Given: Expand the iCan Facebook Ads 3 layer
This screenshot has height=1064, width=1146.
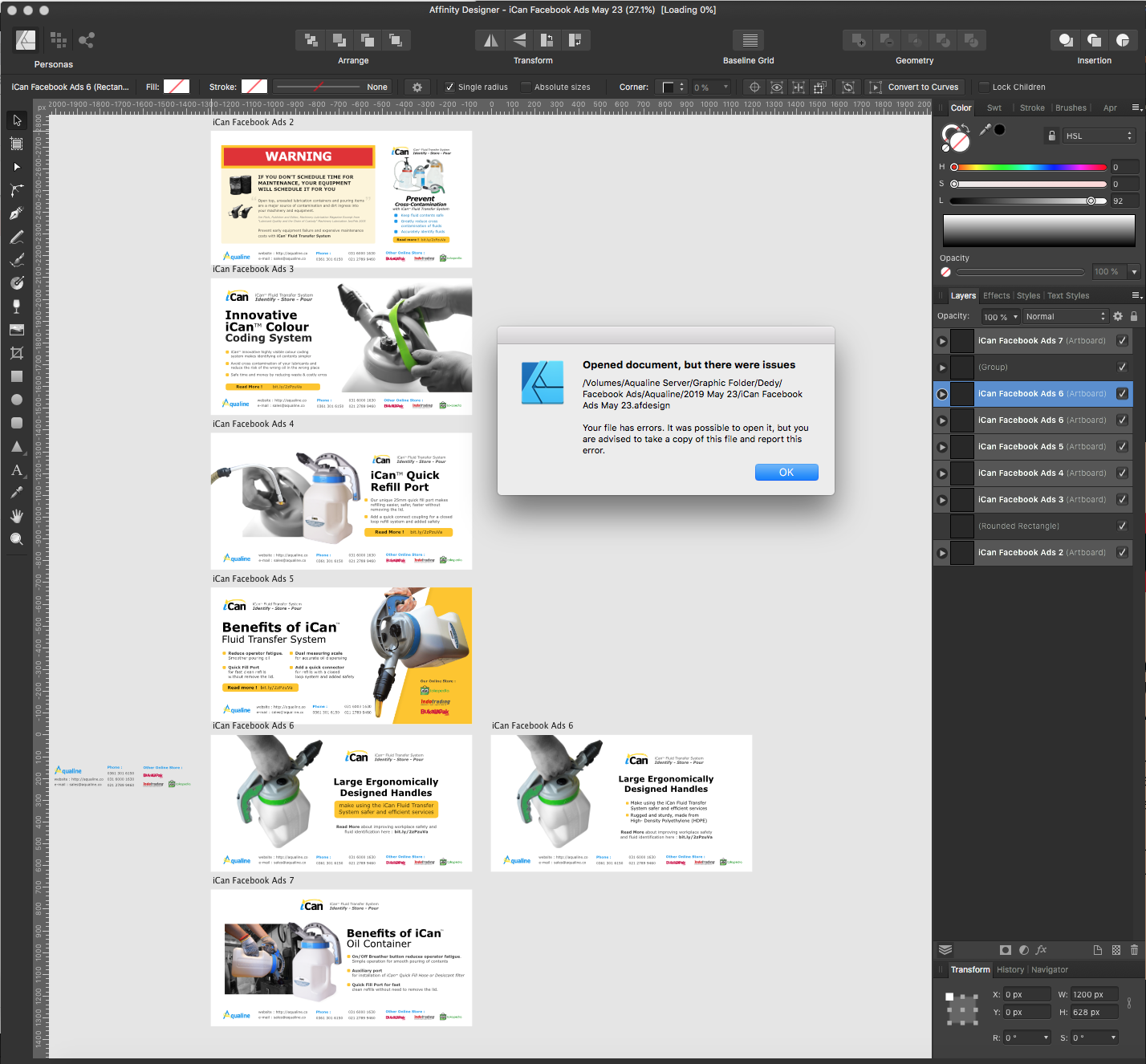Looking at the screenshot, I should (942, 500).
